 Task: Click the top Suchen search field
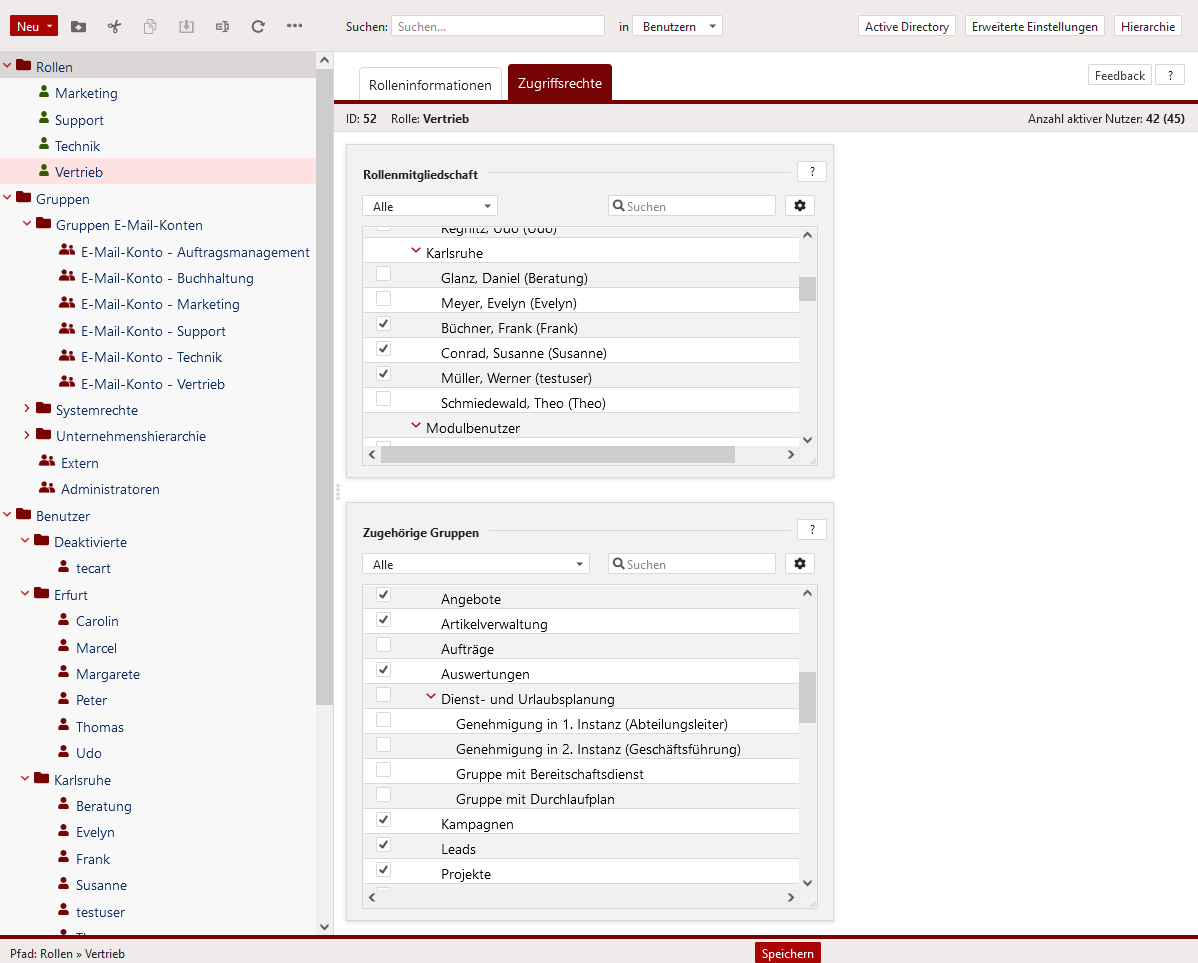pyautogui.click(x=497, y=27)
